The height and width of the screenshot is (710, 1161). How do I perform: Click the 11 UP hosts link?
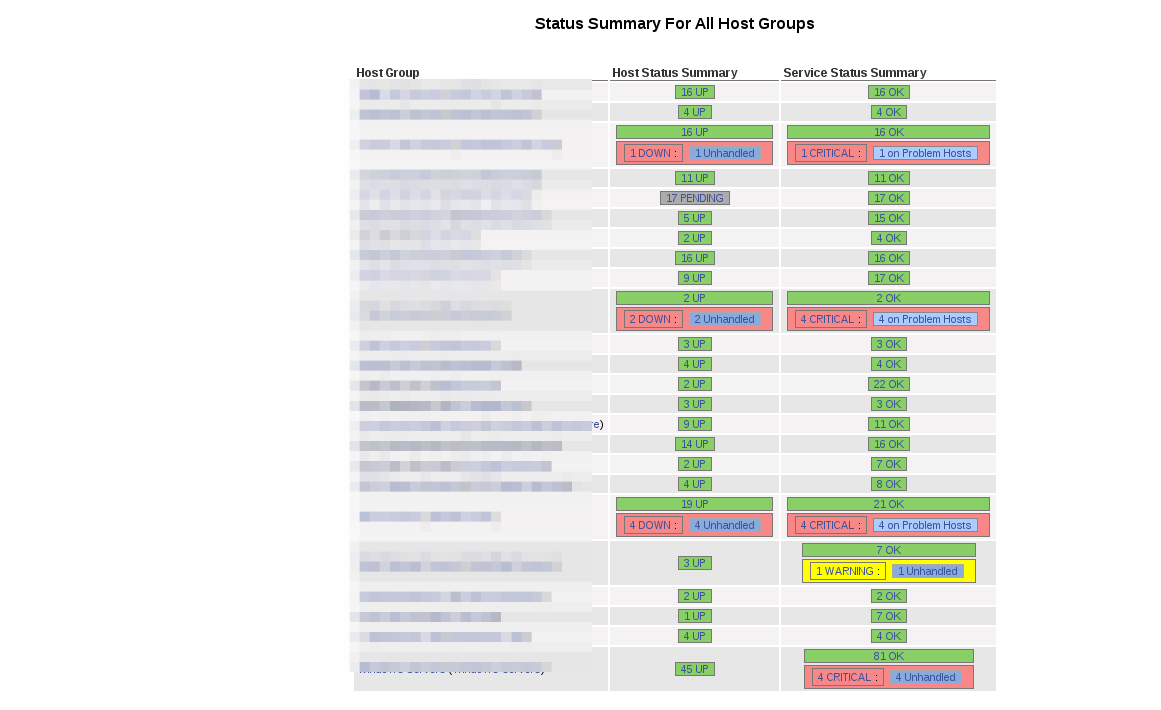694,178
